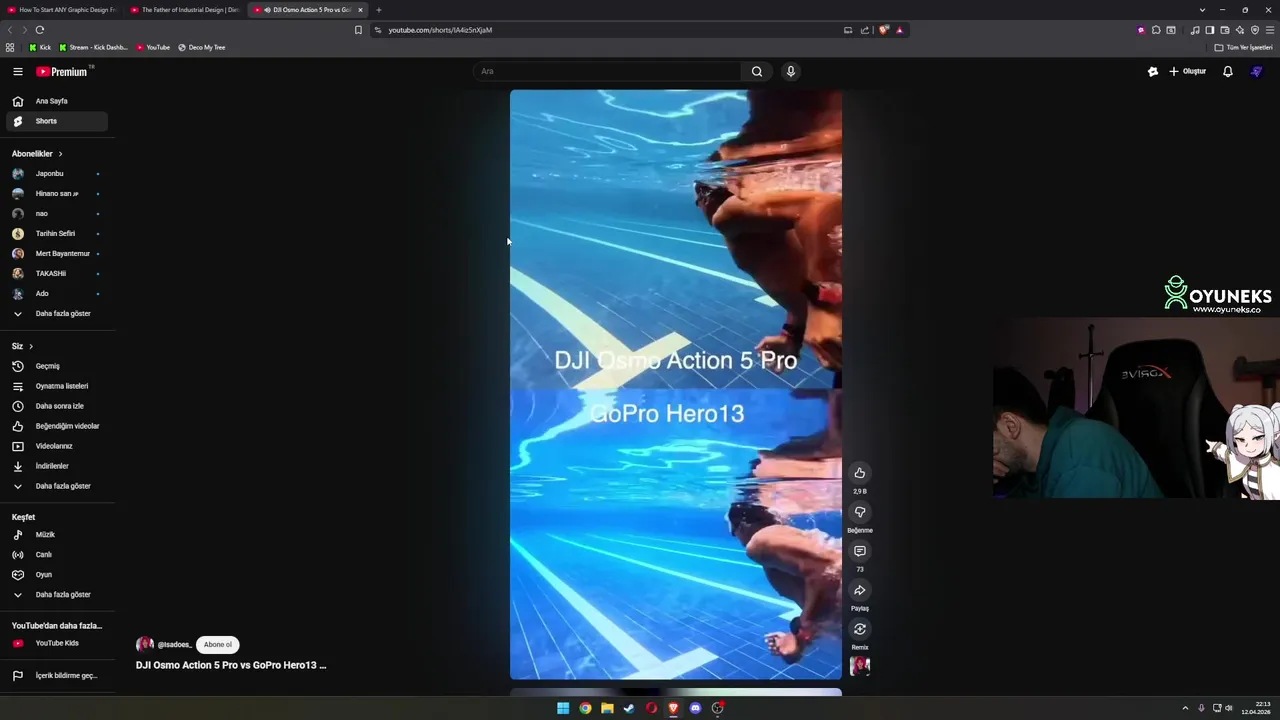Open TAKASHii channel
Viewport: 1280px width, 720px height.
pos(57,274)
